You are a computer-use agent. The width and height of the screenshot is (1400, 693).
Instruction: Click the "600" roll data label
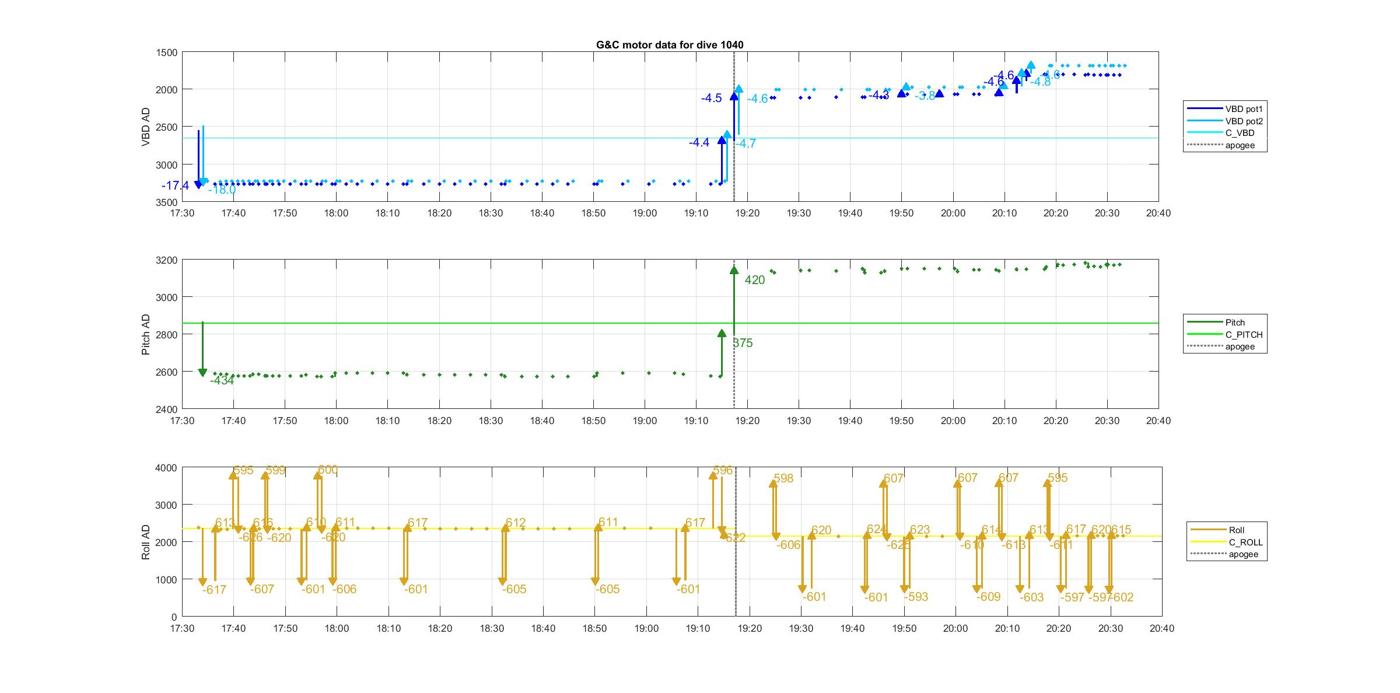pos(328,470)
